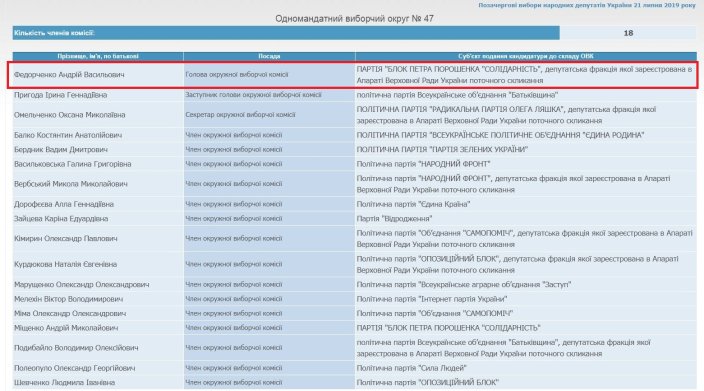Select the name 'Омельченко Оксана Миколаївна'

click(70, 115)
